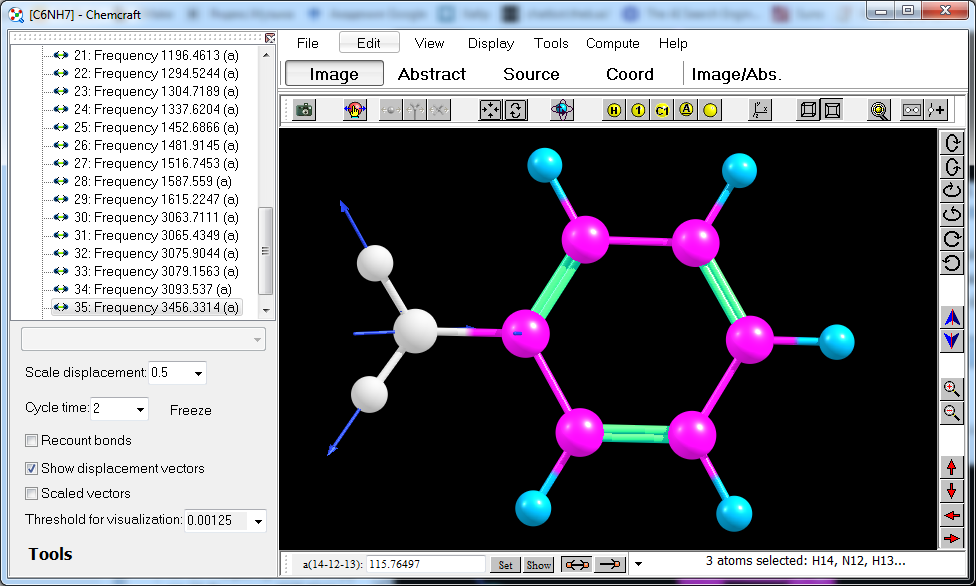Click the yellow C1 label icon
This screenshot has height=586, width=976.
coord(662,110)
